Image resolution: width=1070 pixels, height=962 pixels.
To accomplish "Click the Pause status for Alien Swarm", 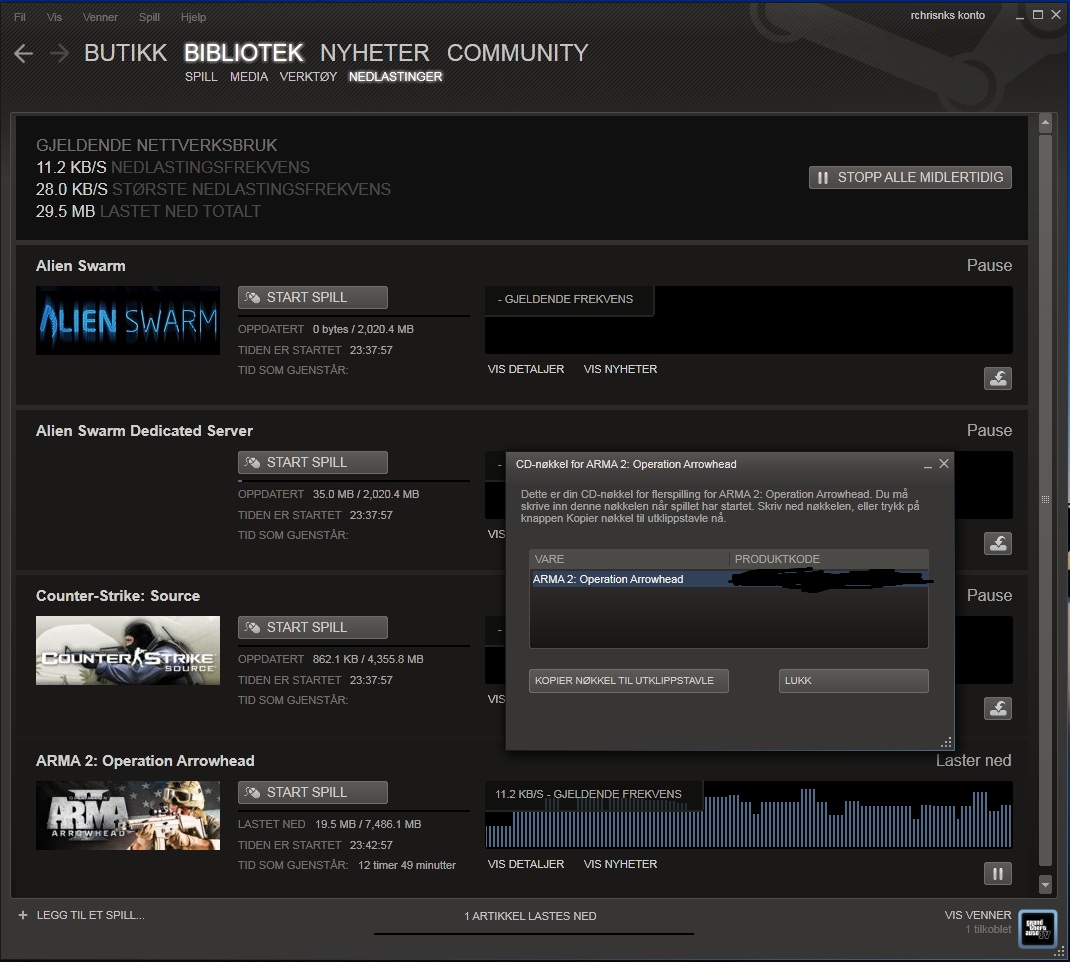I will point(989,266).
